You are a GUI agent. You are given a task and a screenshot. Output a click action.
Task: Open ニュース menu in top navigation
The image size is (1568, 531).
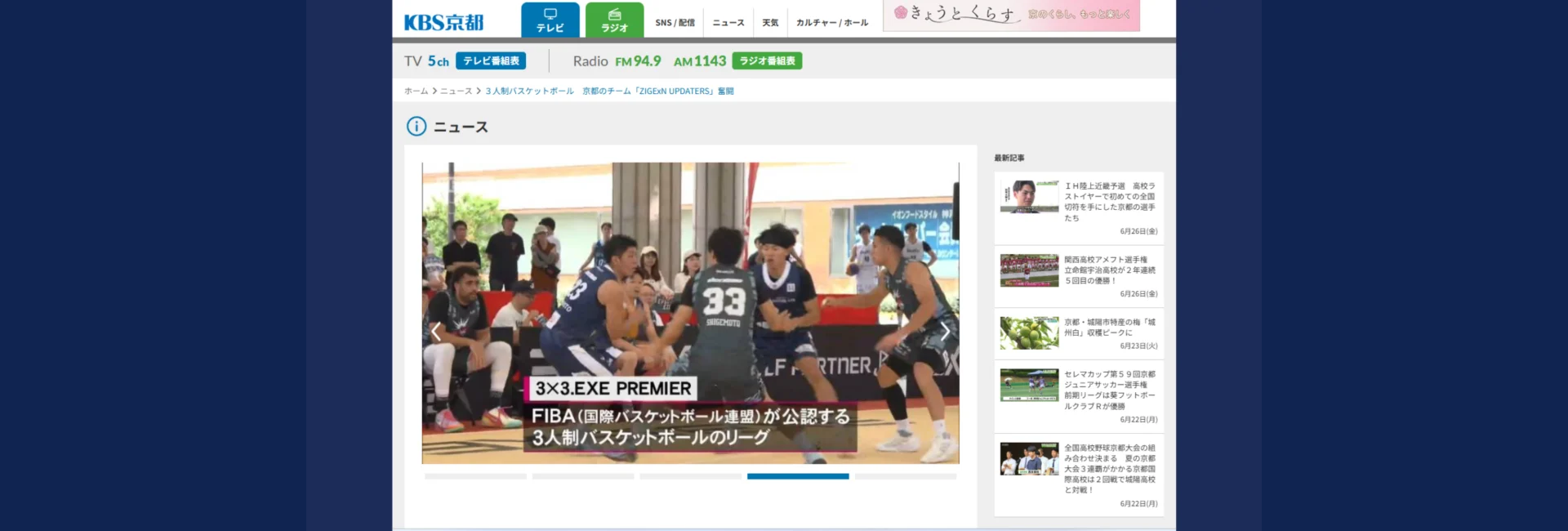click(728, 23)
